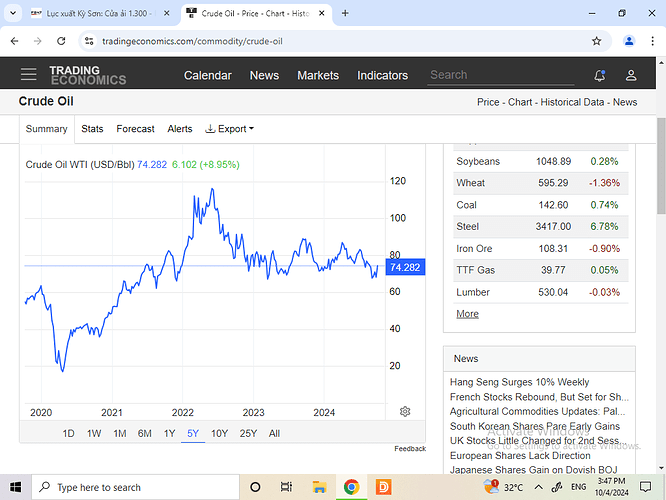Viewport: 666px width, 500px height.
Task: Select the 25Y chart range
Action: coord(248,433)
